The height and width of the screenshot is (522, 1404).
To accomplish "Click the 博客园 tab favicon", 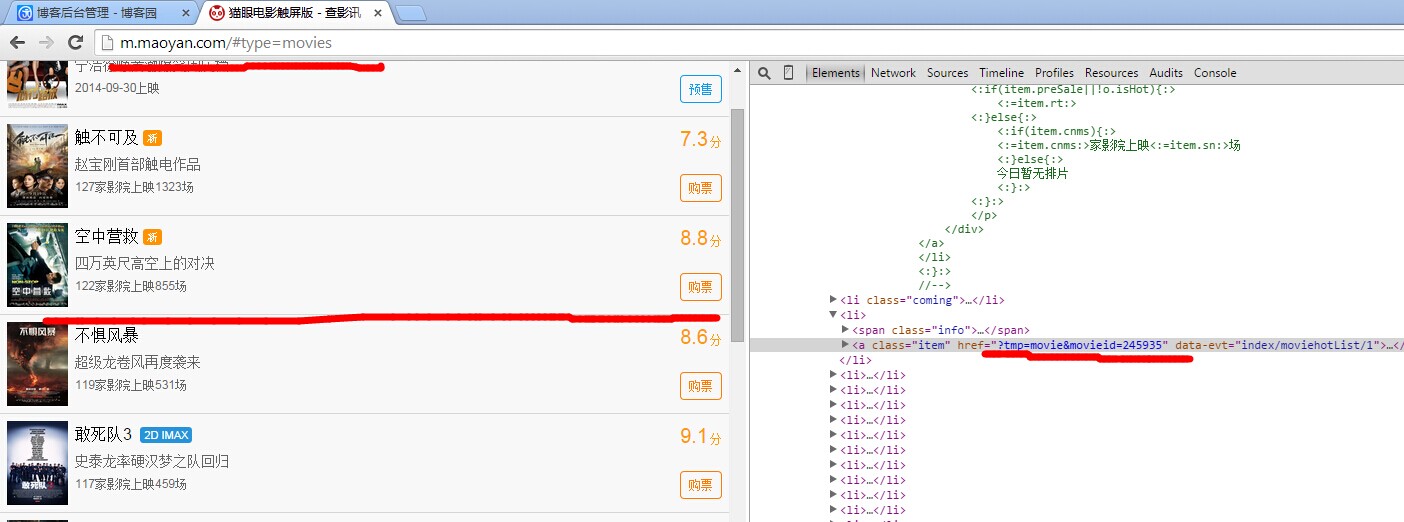I will tap(23, 13).
